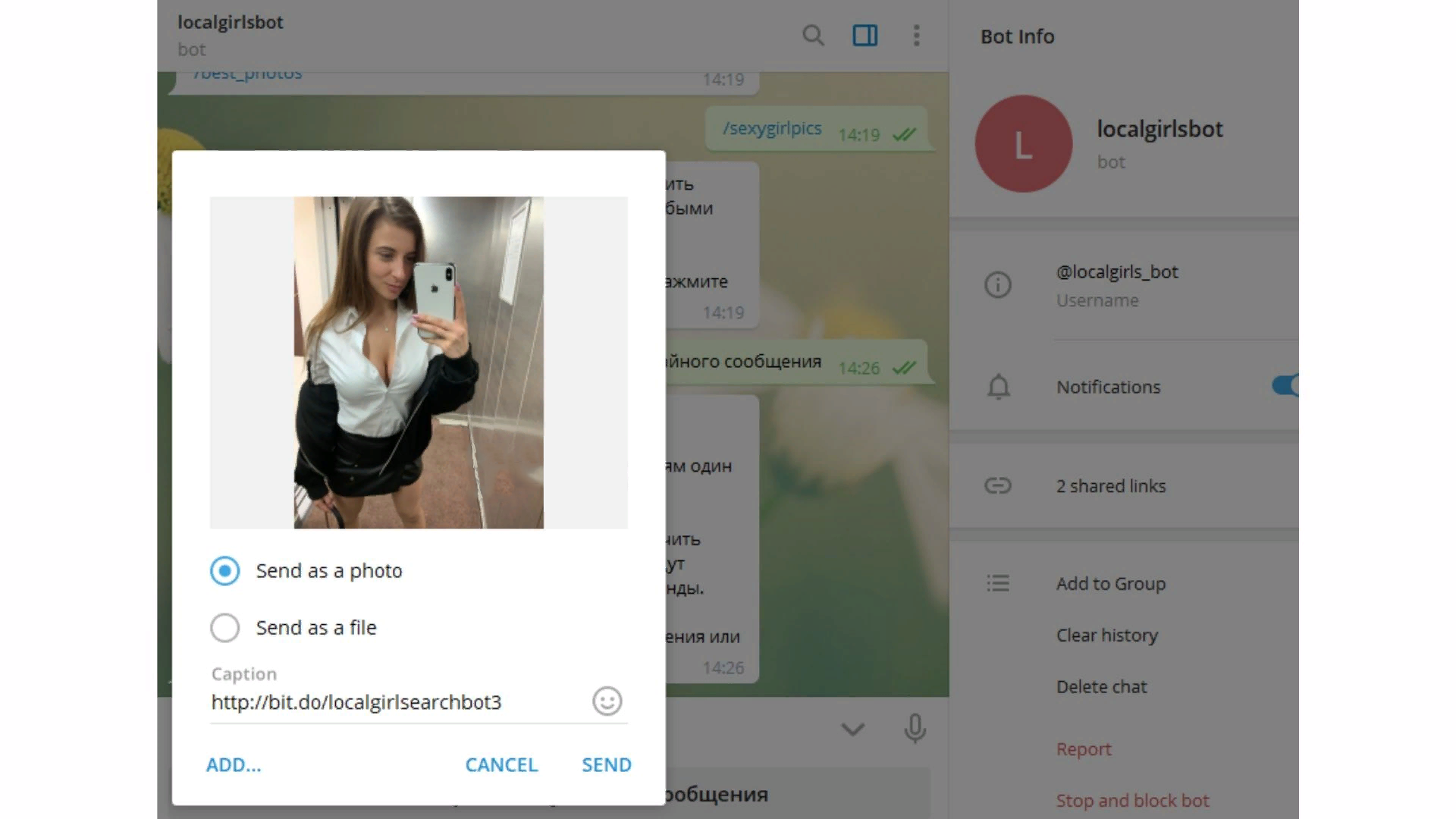
Task: Click the shared links chain icon
Action: 997,486
